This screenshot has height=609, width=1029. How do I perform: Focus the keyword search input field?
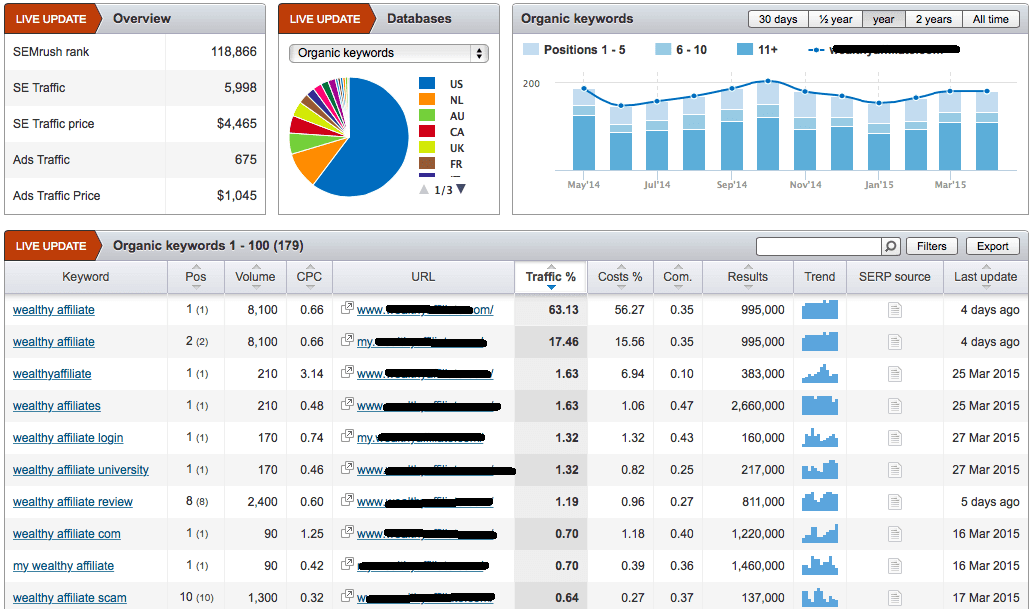coord(818,246)
